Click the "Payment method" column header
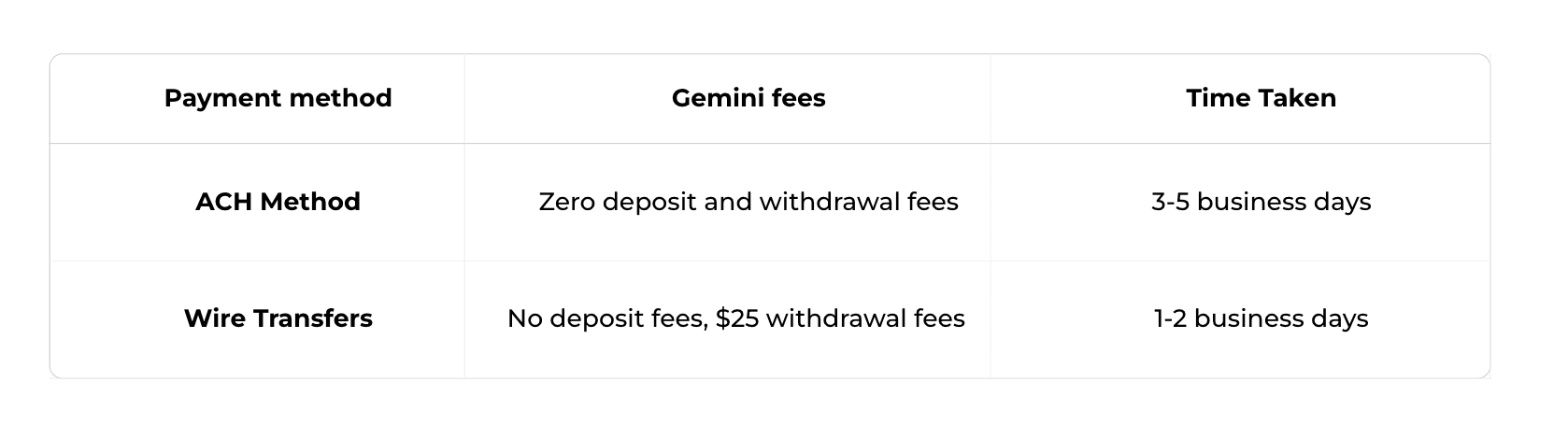Image resolution: width=1568 pixels, height=424 pixels. point(278,98)
